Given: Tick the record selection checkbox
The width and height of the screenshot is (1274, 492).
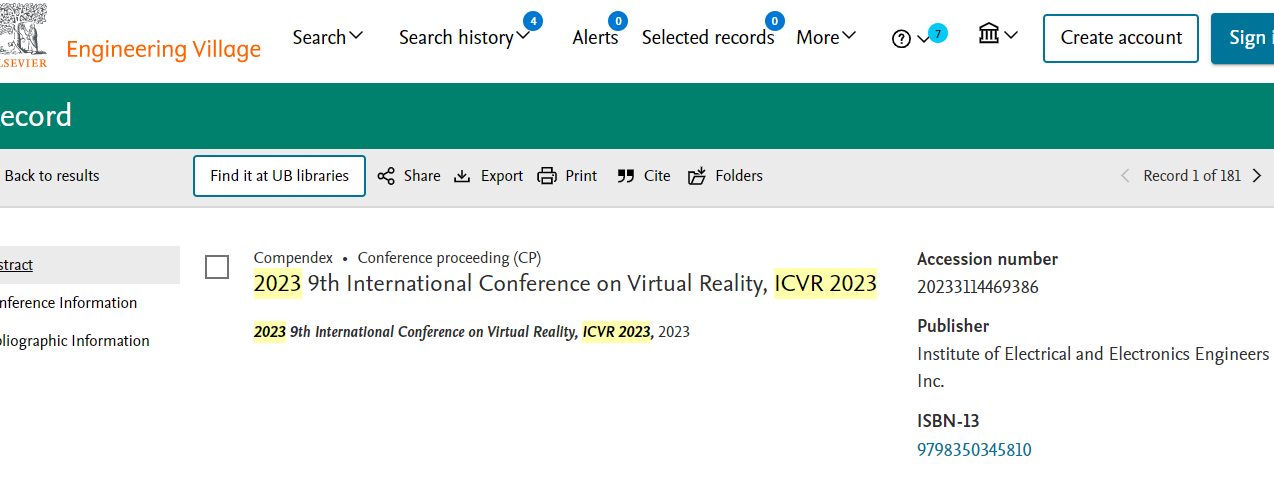Looking at the screenshot, I should pyautogui.click(x=216, y=267).
